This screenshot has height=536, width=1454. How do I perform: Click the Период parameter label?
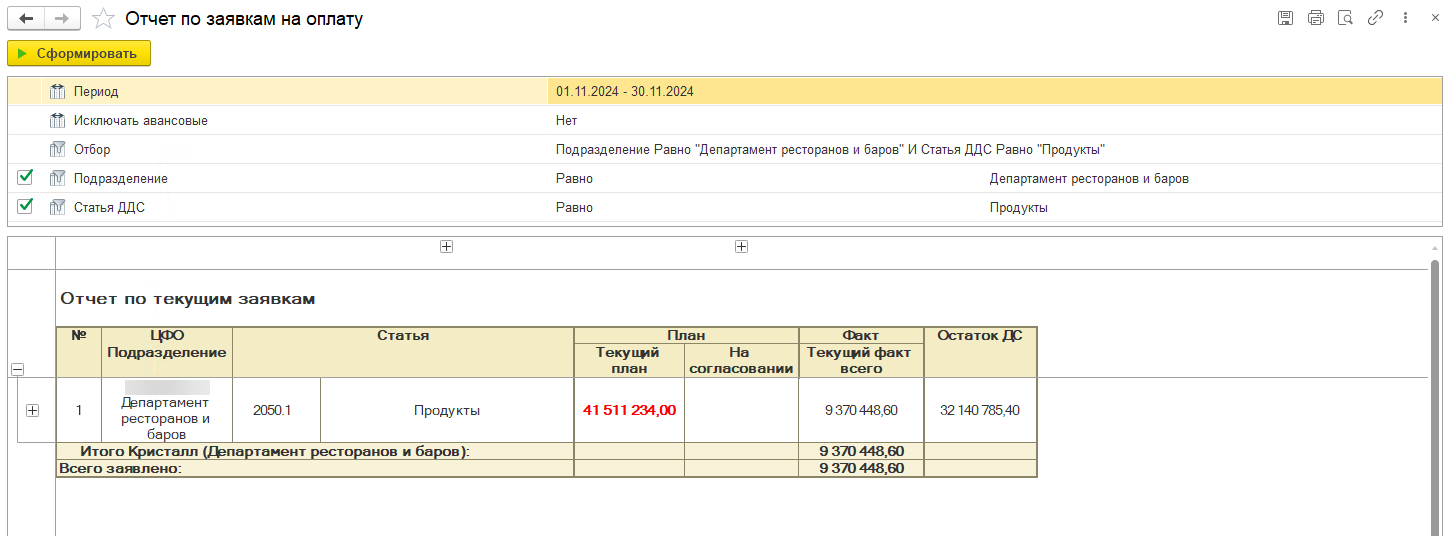96,91
